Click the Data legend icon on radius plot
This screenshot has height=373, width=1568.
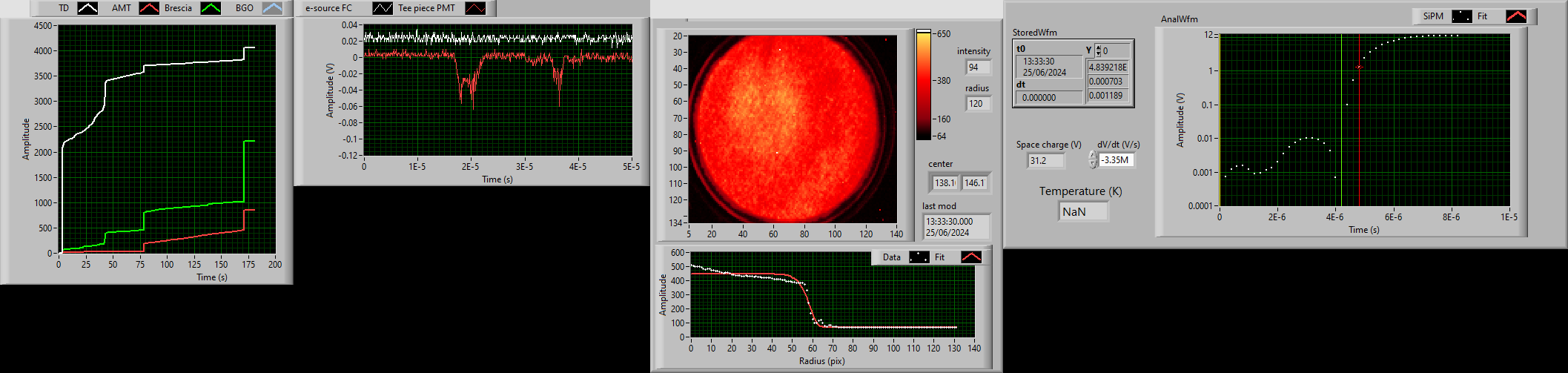919,257
